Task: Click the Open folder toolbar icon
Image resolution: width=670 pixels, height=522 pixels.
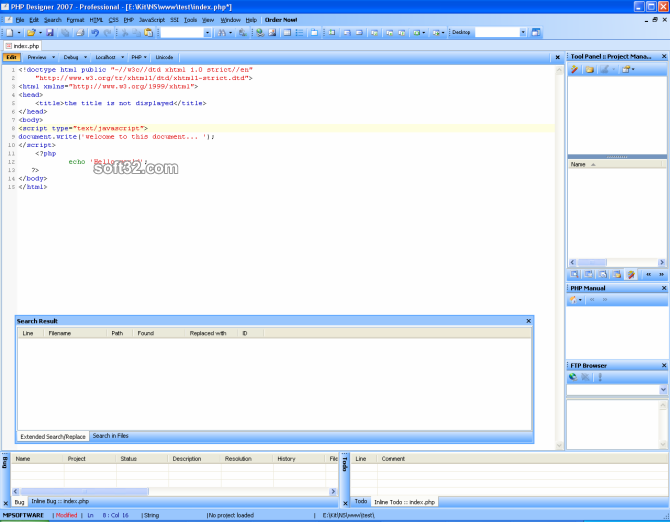Action: (31, 32)
